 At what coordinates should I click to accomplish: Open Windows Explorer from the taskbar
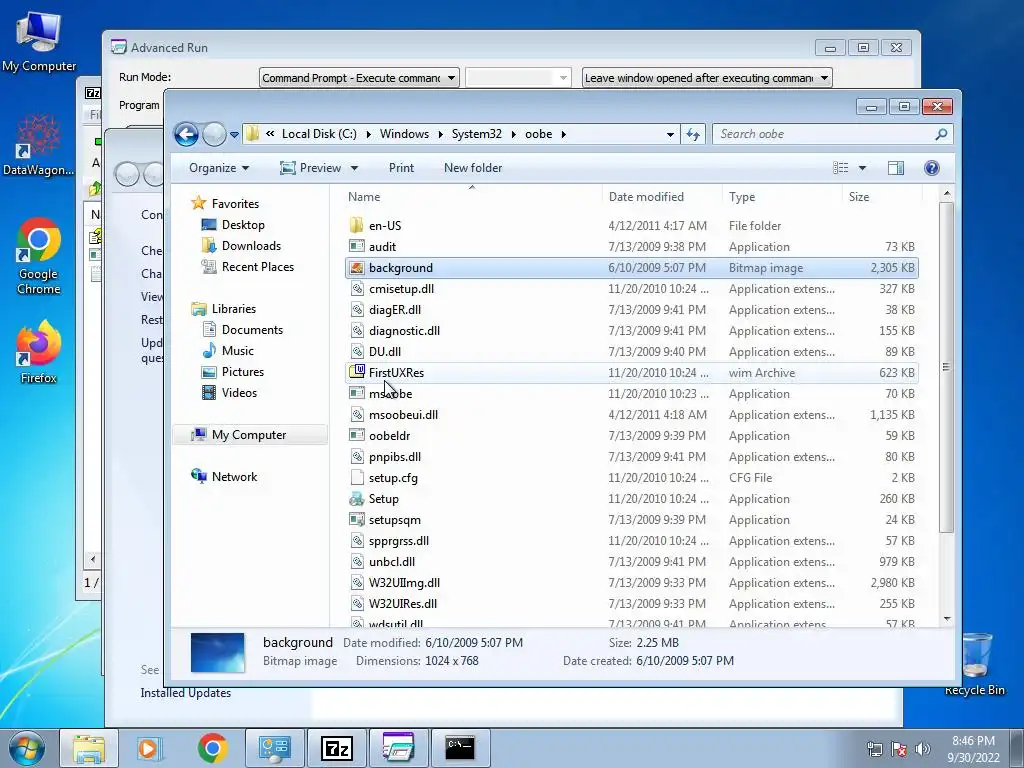coord(88,748)
